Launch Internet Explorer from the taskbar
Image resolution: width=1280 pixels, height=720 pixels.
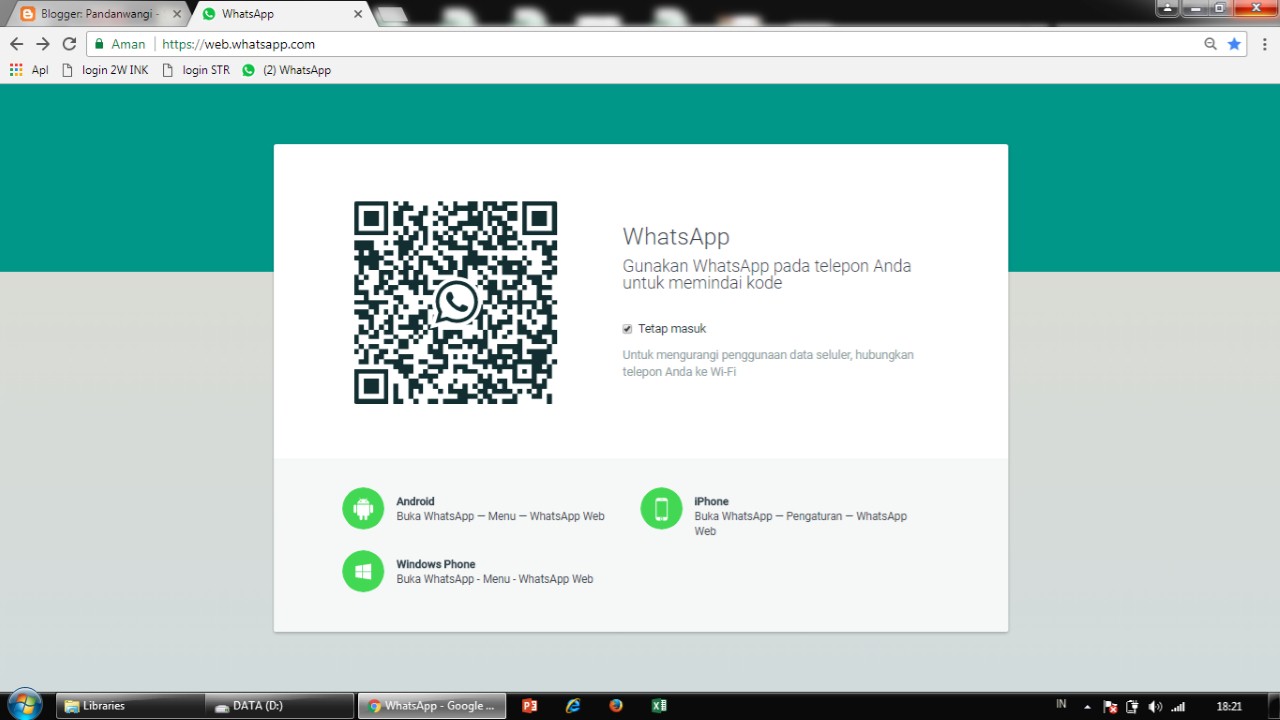point(573,706)
